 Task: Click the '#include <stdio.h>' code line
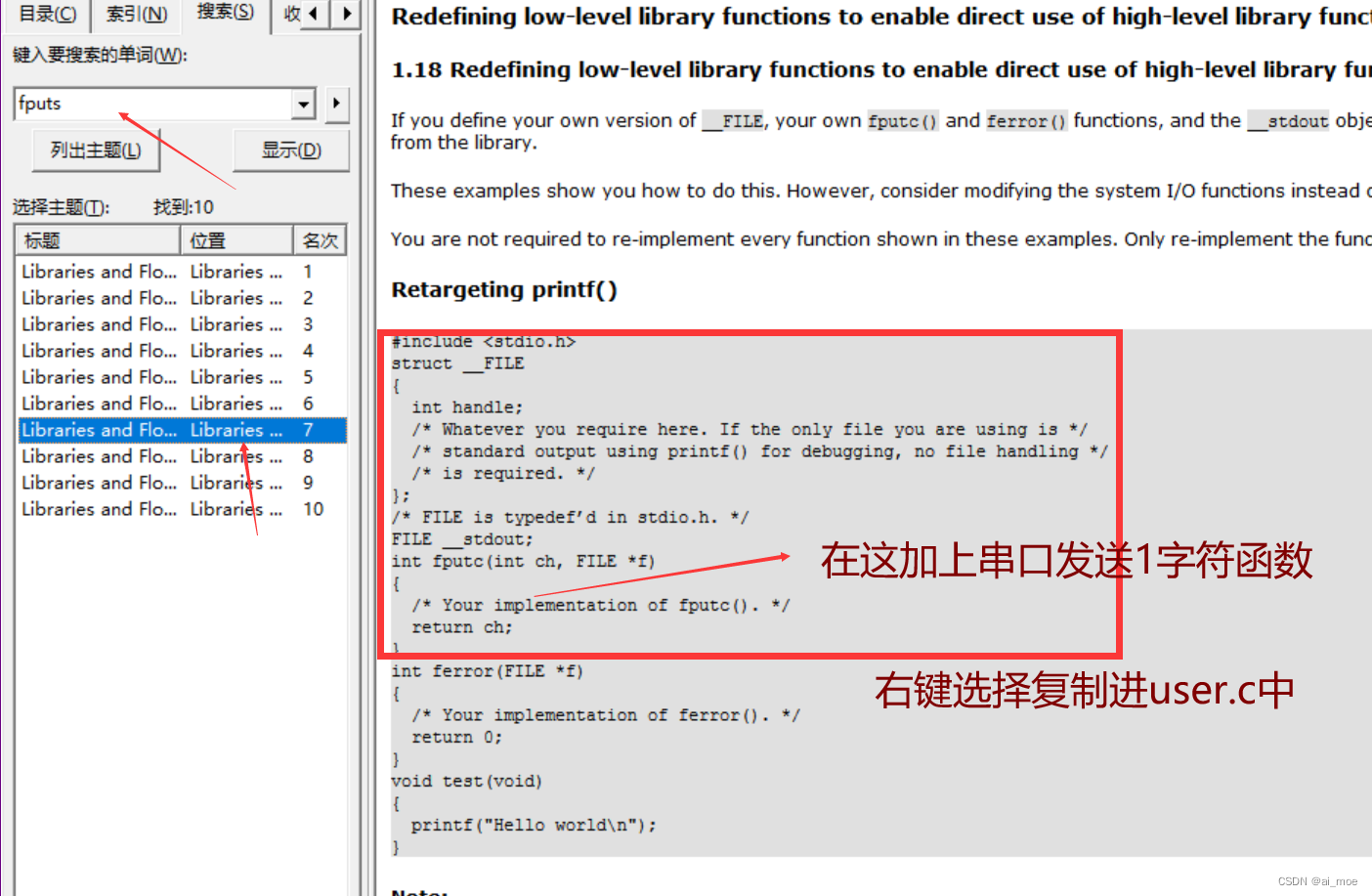[484, 341]
